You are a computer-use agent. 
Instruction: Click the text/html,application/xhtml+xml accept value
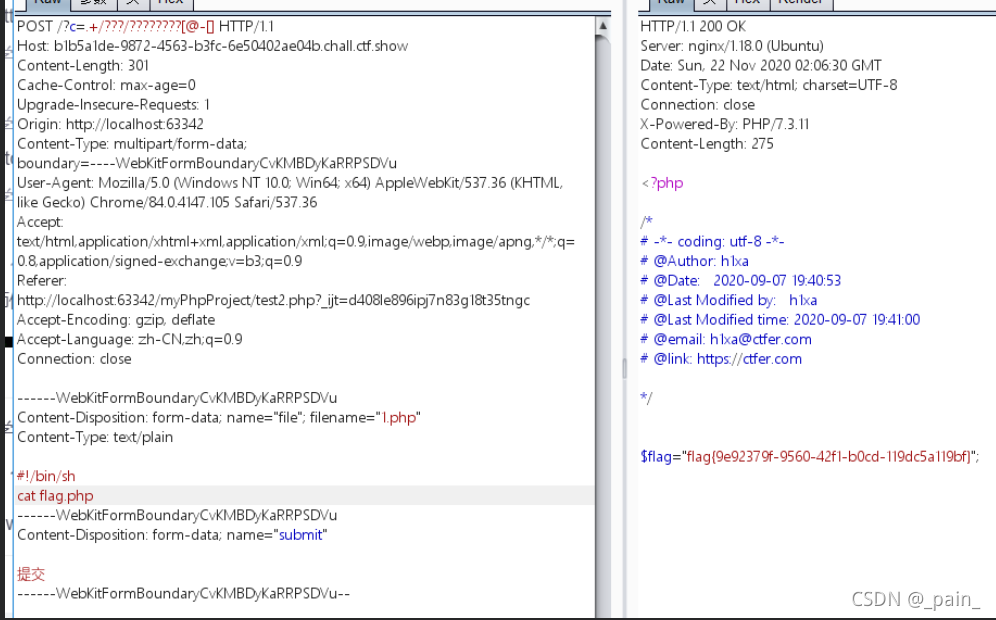(x=295, y=241)
